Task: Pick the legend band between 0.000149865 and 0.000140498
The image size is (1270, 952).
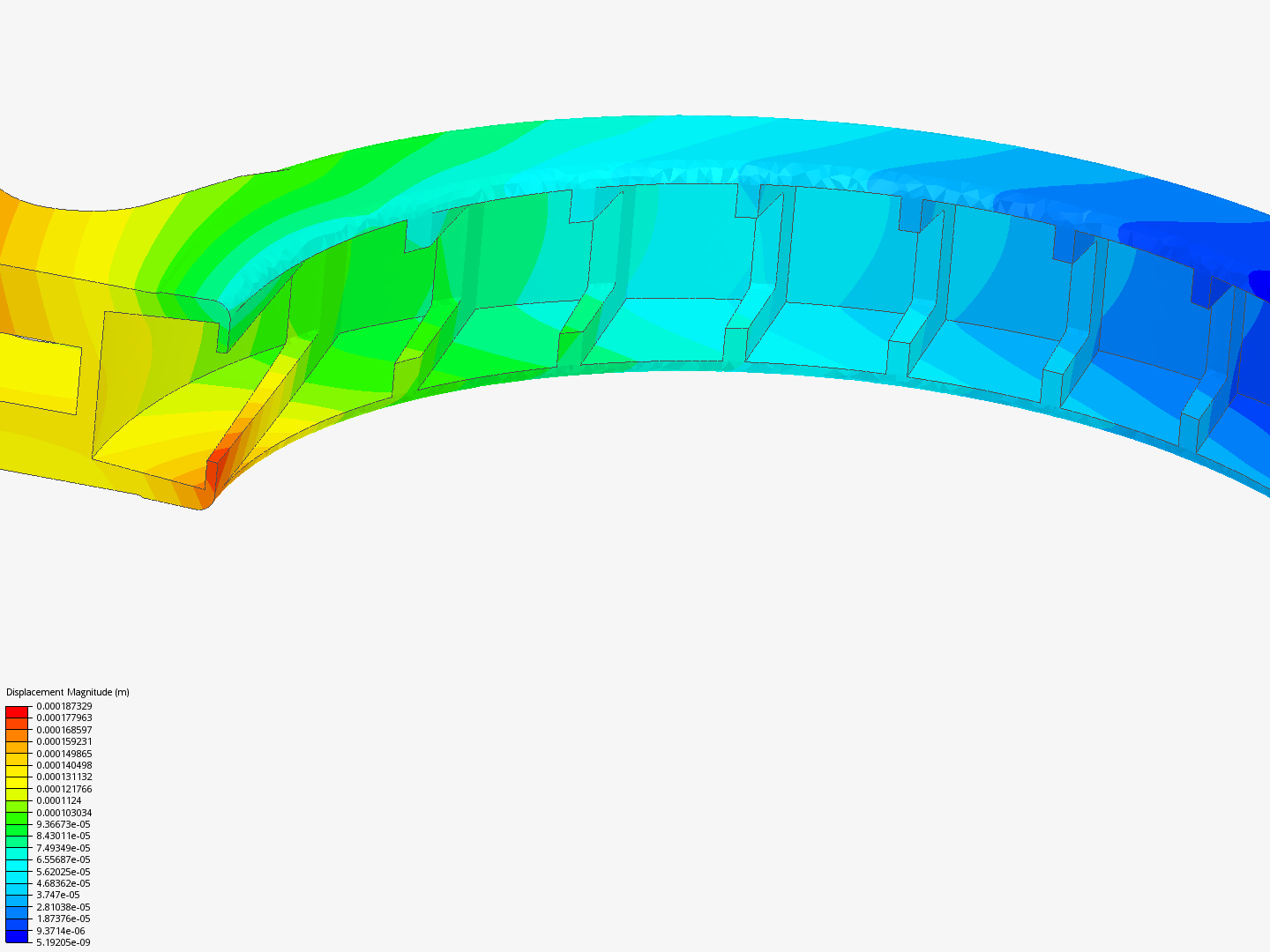Action: coord(17,759)
